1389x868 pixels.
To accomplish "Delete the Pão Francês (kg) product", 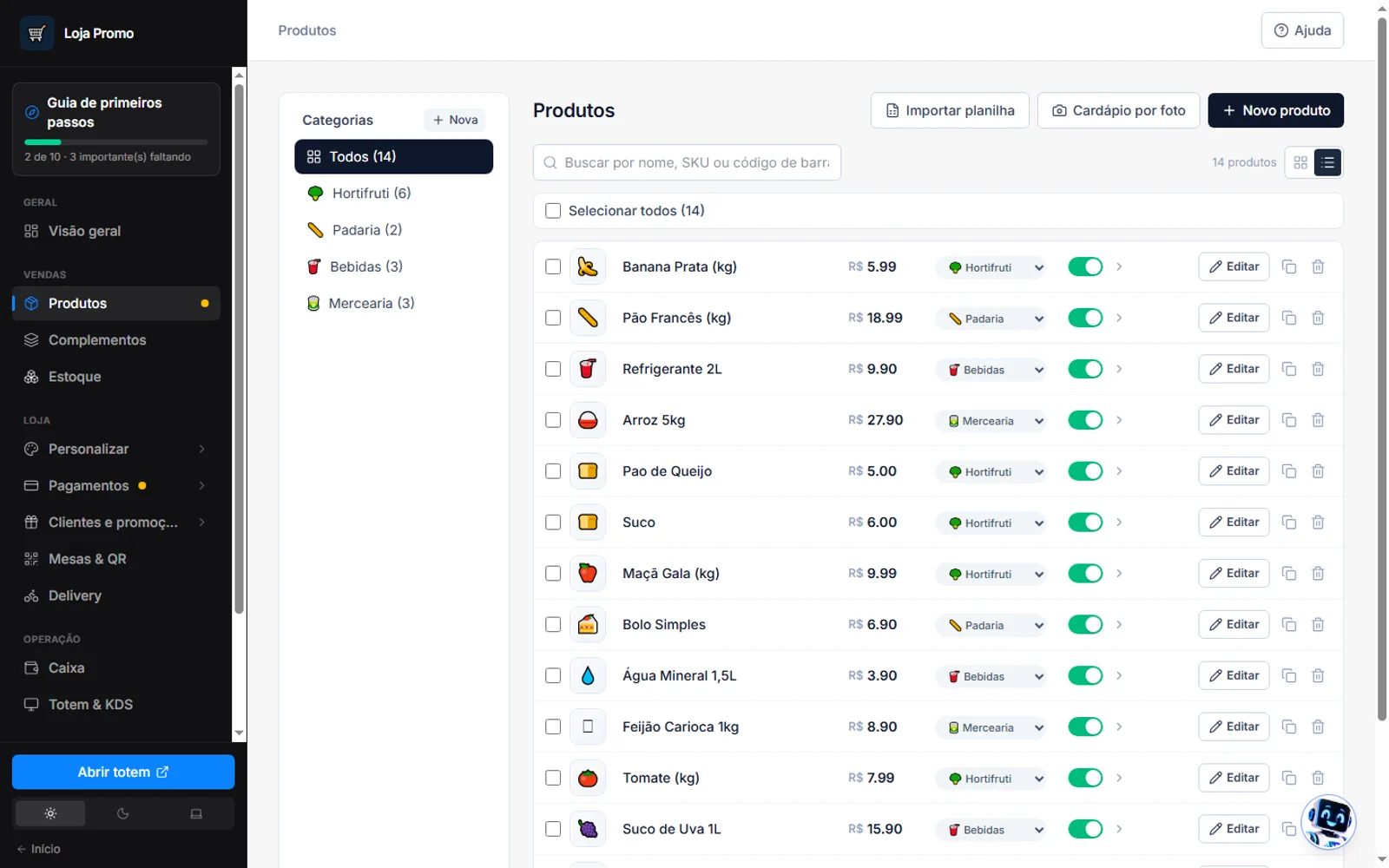I will click(x=1318, y=318).
